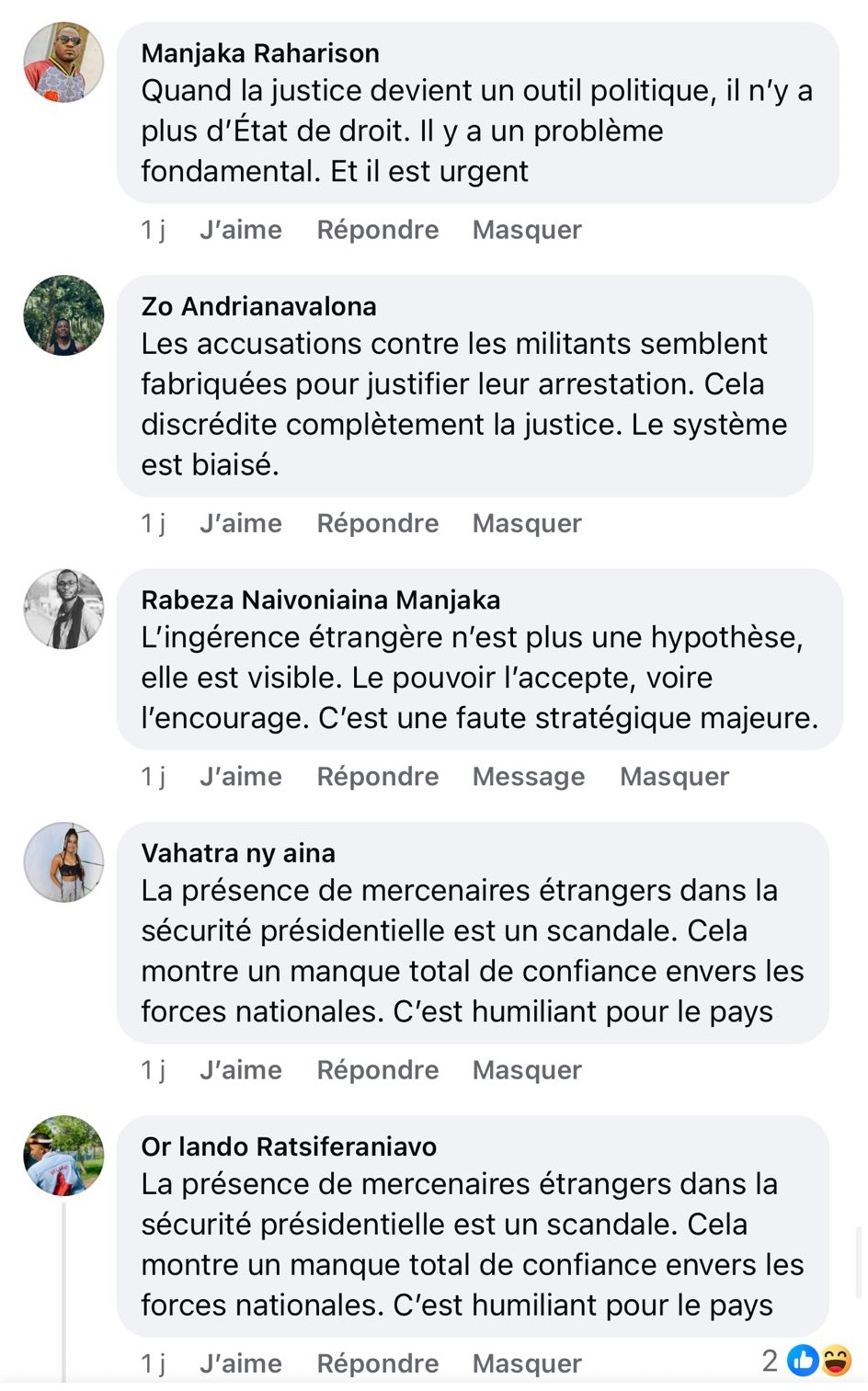View reaction count on Or lando's comment

(770, 1361)
